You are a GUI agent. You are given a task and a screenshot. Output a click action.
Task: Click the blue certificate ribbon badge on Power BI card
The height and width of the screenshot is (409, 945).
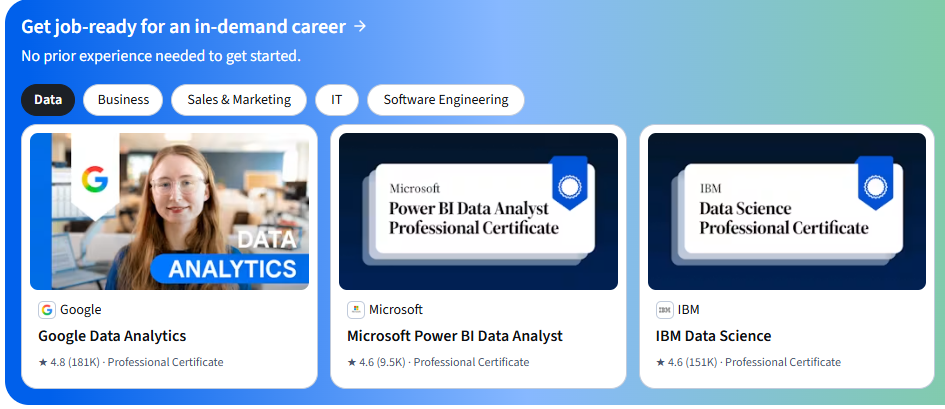570,183
